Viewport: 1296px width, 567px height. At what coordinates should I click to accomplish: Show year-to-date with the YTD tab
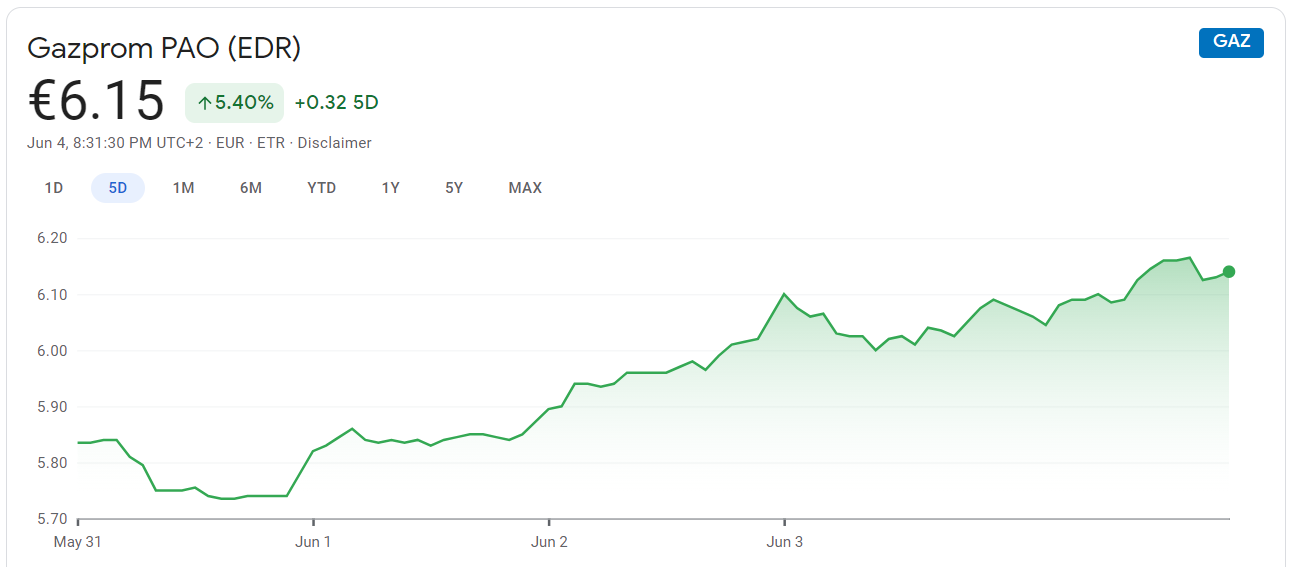[322, 188]
